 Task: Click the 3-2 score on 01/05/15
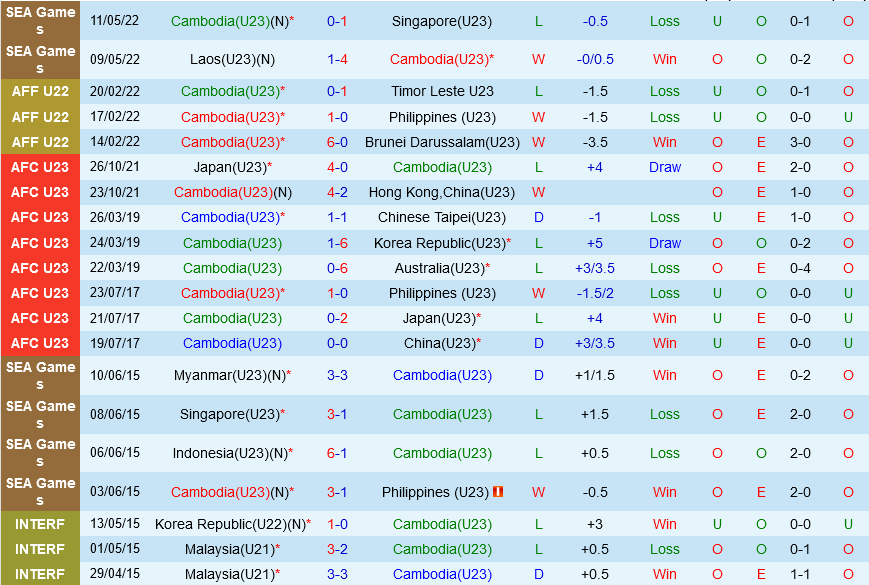coord(337,550)
